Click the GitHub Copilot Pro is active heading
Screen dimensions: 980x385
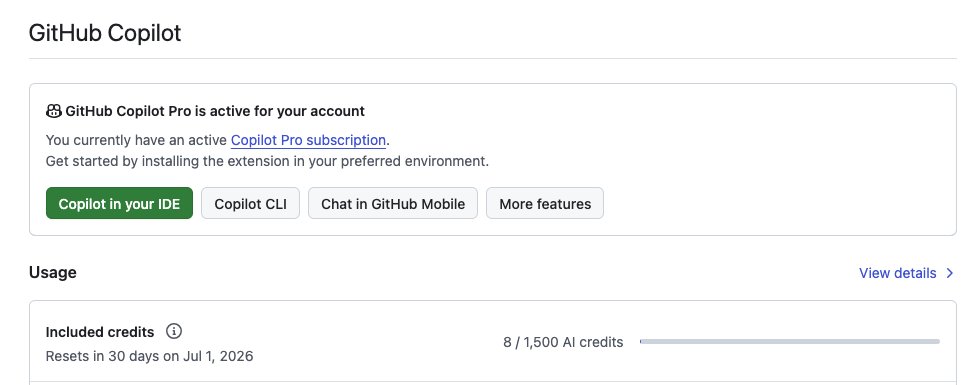pos(215,112)
